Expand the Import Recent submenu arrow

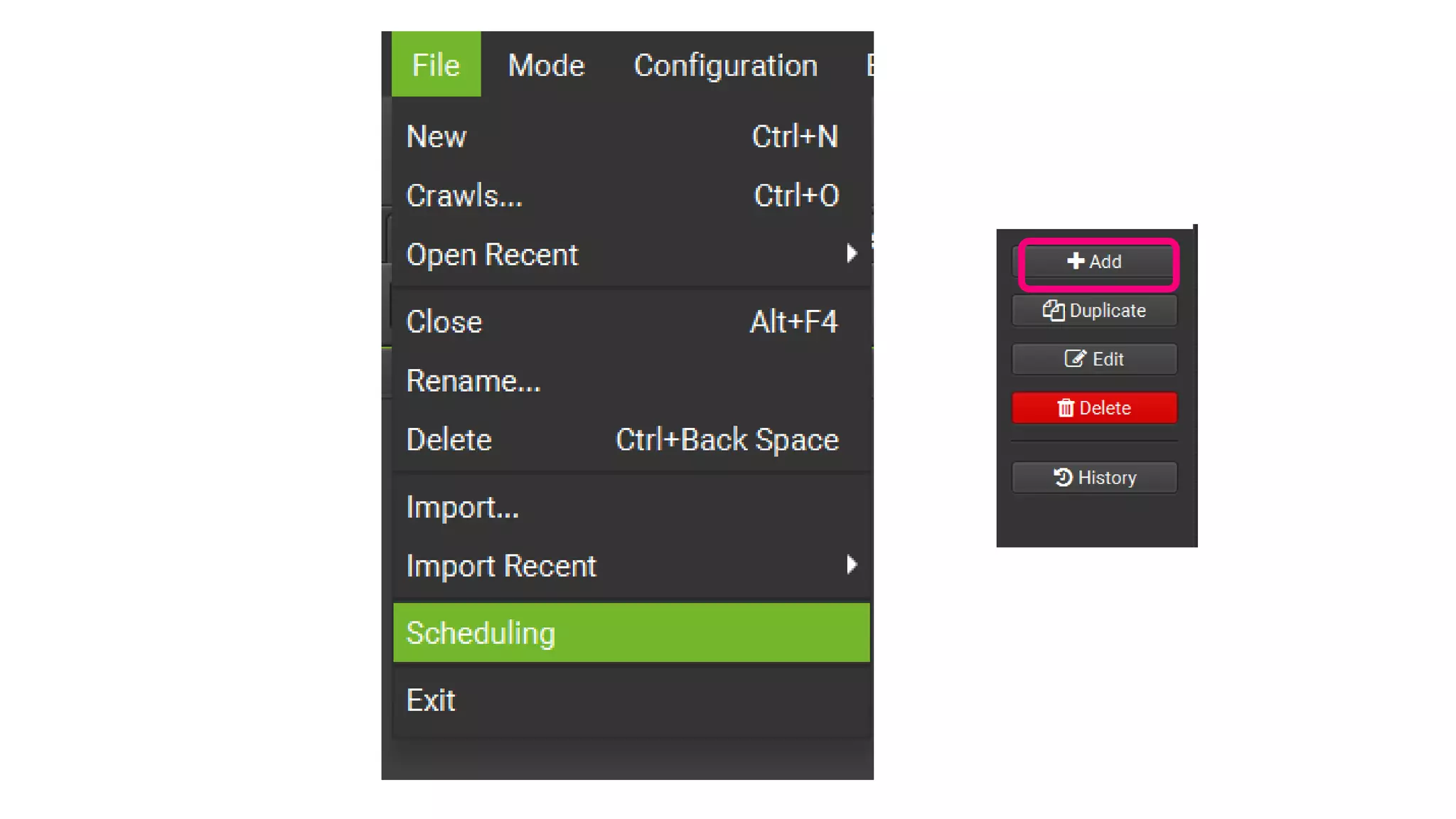tap(851, 565)
